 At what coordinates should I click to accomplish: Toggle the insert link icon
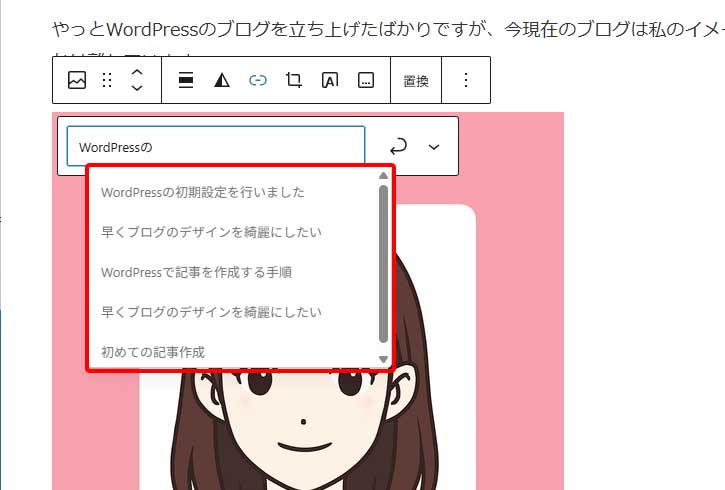(x=258, y=80)
